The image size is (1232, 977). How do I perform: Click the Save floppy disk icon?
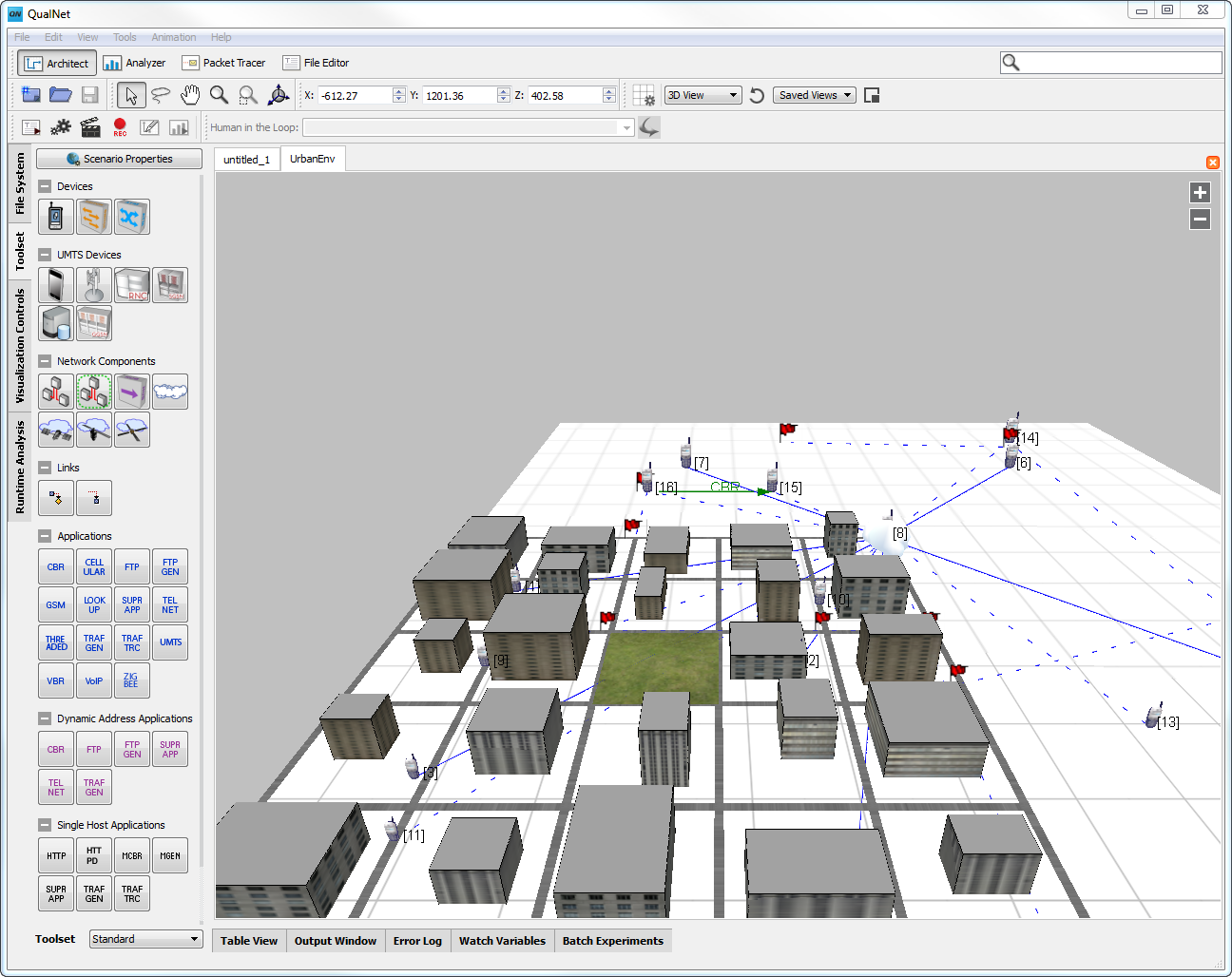pyautogui.click(x=90, y=94)
